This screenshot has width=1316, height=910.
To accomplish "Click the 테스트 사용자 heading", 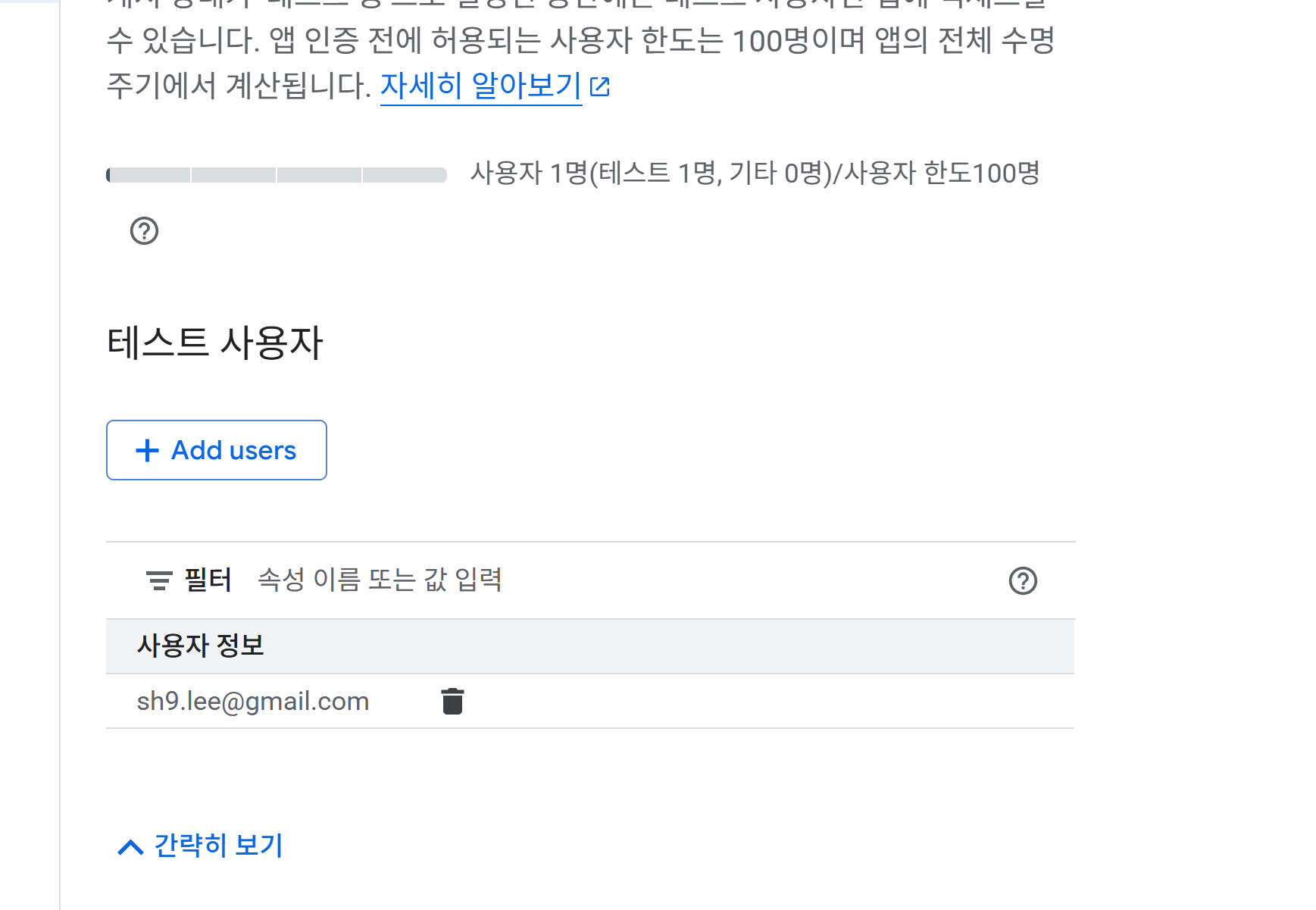I will [215, 342].
